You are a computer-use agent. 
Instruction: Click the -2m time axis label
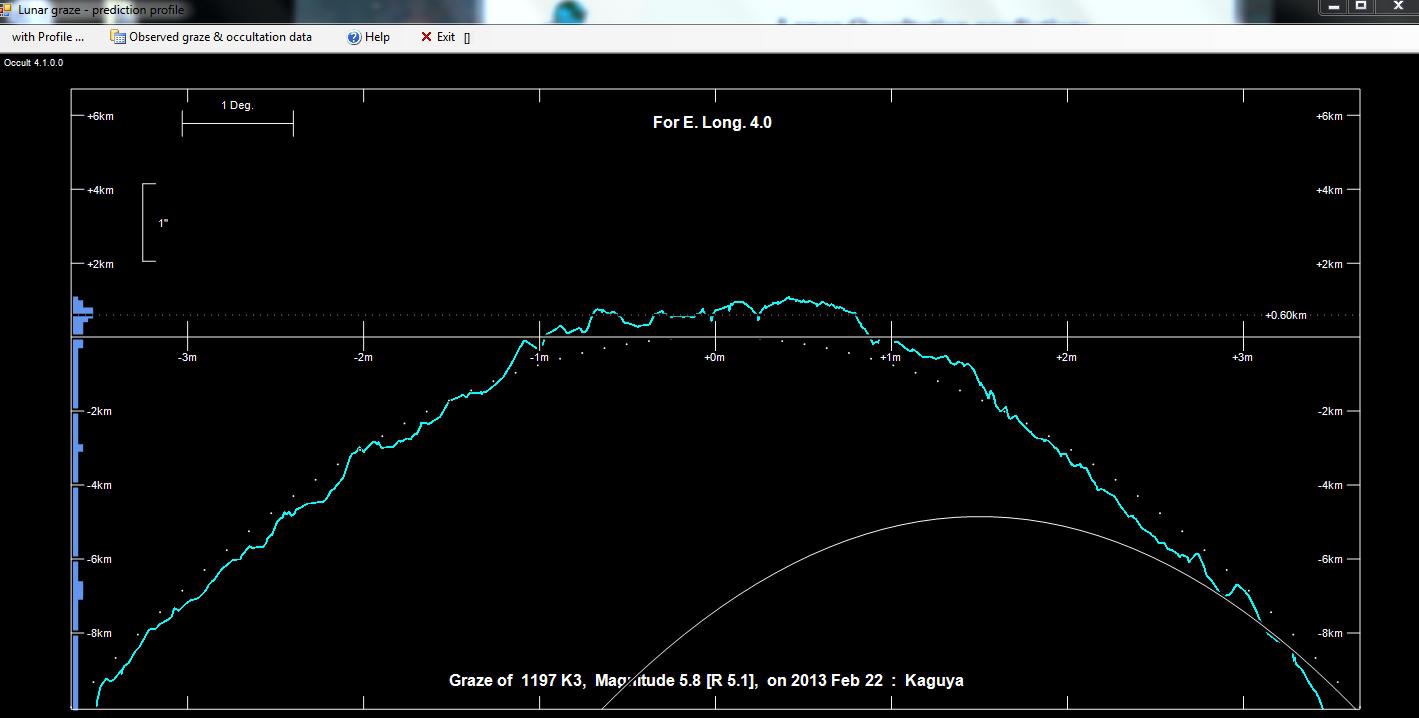pos(363,357)
